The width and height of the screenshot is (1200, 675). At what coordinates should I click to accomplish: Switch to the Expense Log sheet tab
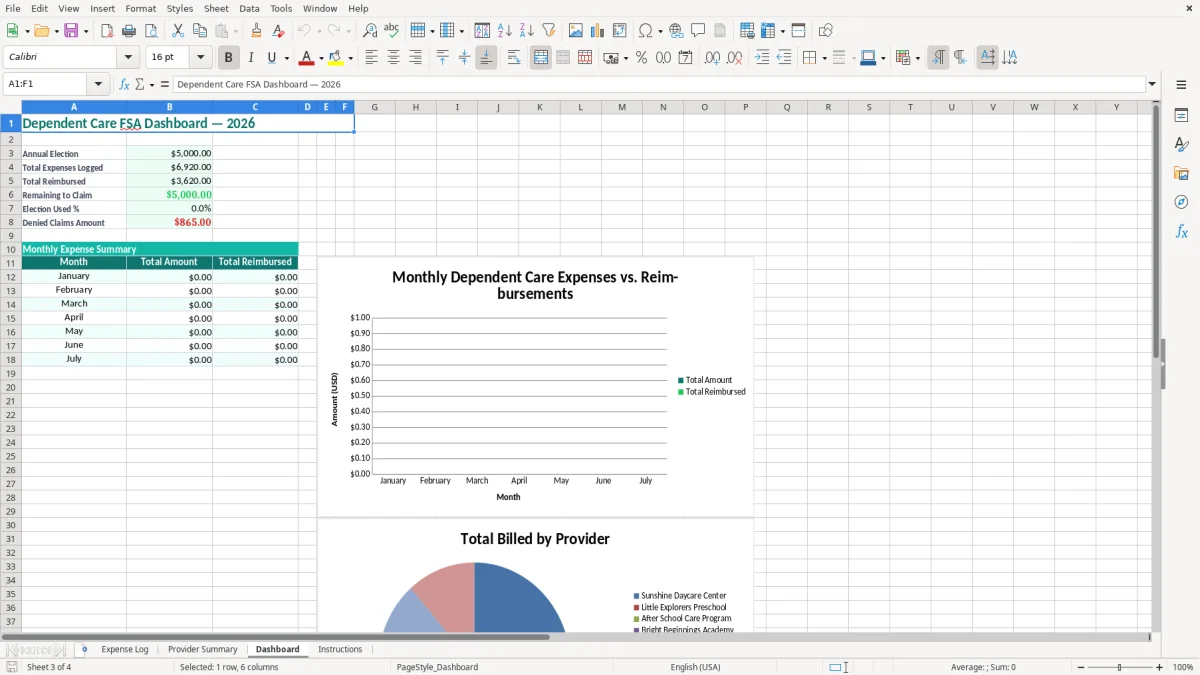[x=125, y=650]
